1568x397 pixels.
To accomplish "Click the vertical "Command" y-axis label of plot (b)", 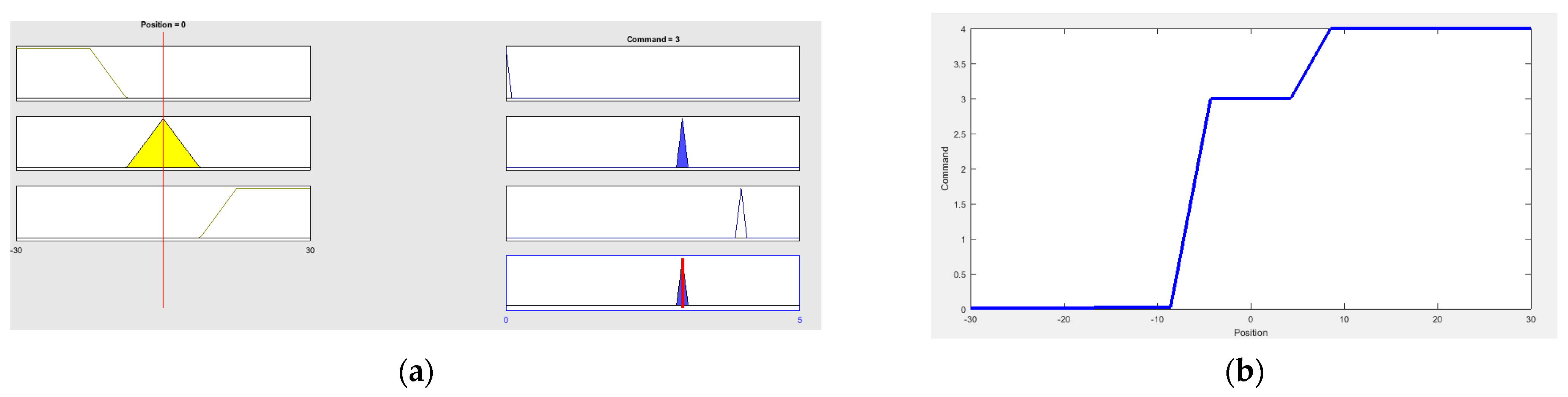I will click(945, 169).
